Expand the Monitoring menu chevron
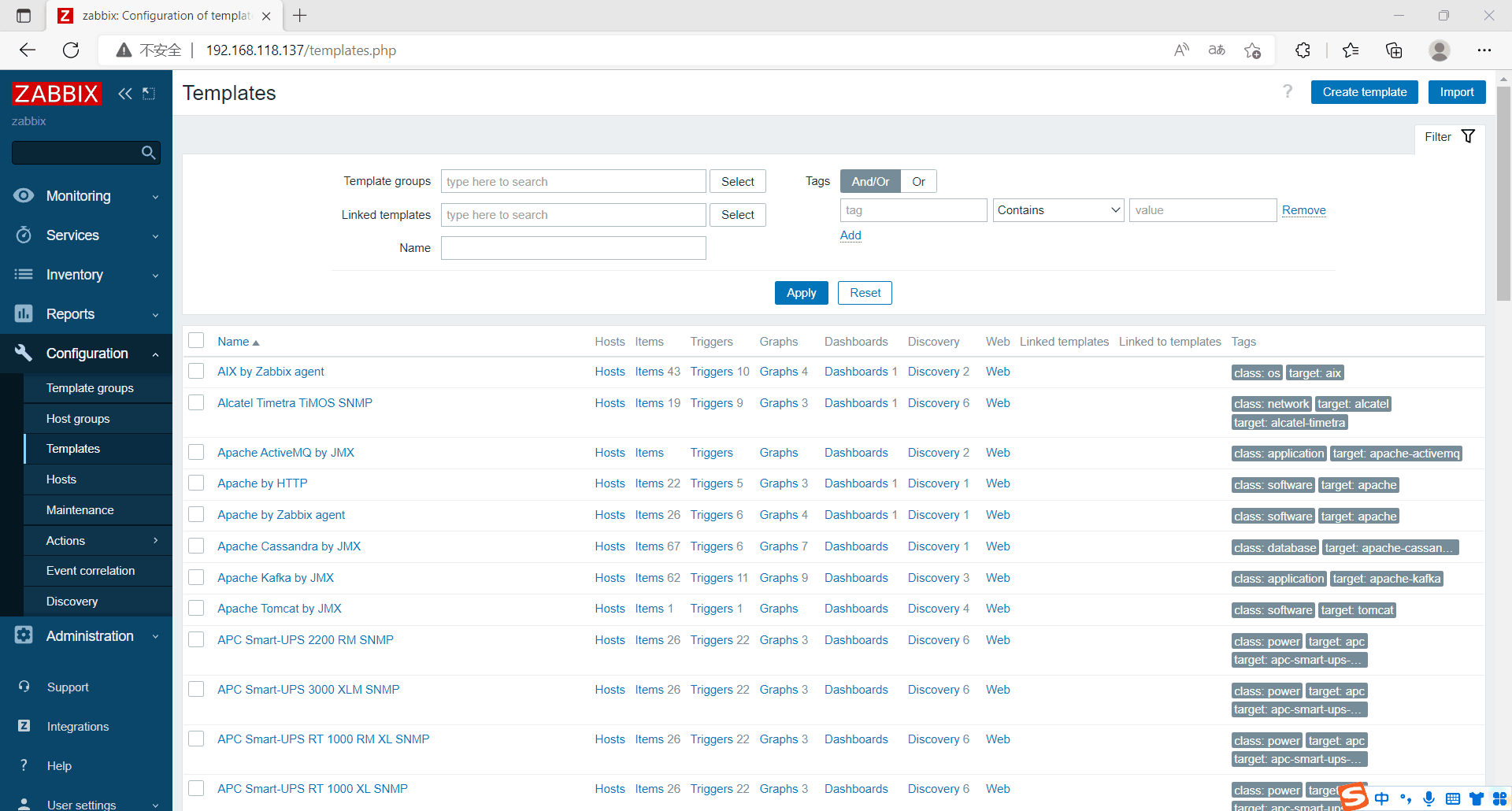The image size is (1512, 811). point(155,197)
